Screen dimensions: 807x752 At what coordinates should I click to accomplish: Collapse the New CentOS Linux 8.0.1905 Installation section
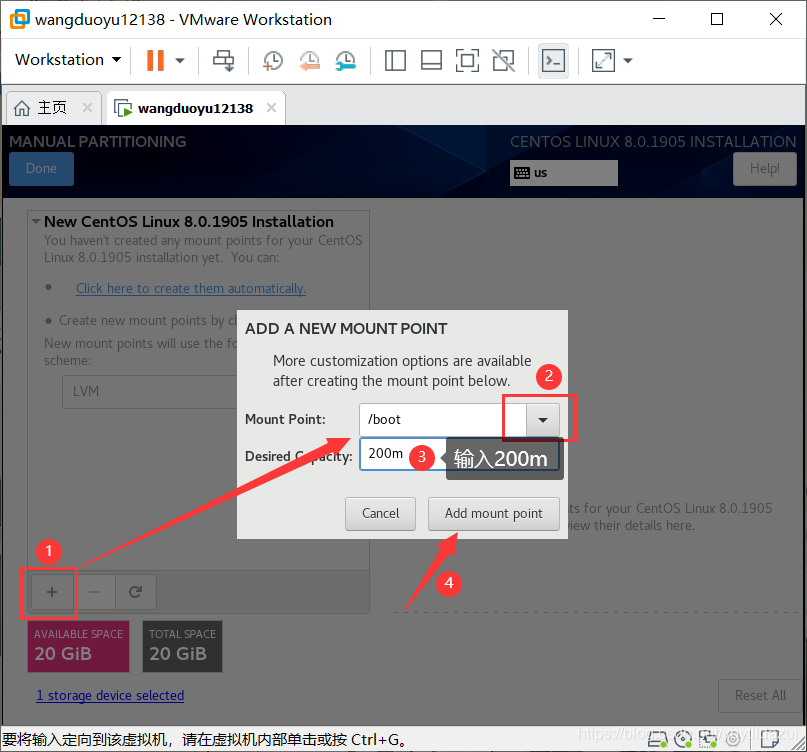point(36,222)
